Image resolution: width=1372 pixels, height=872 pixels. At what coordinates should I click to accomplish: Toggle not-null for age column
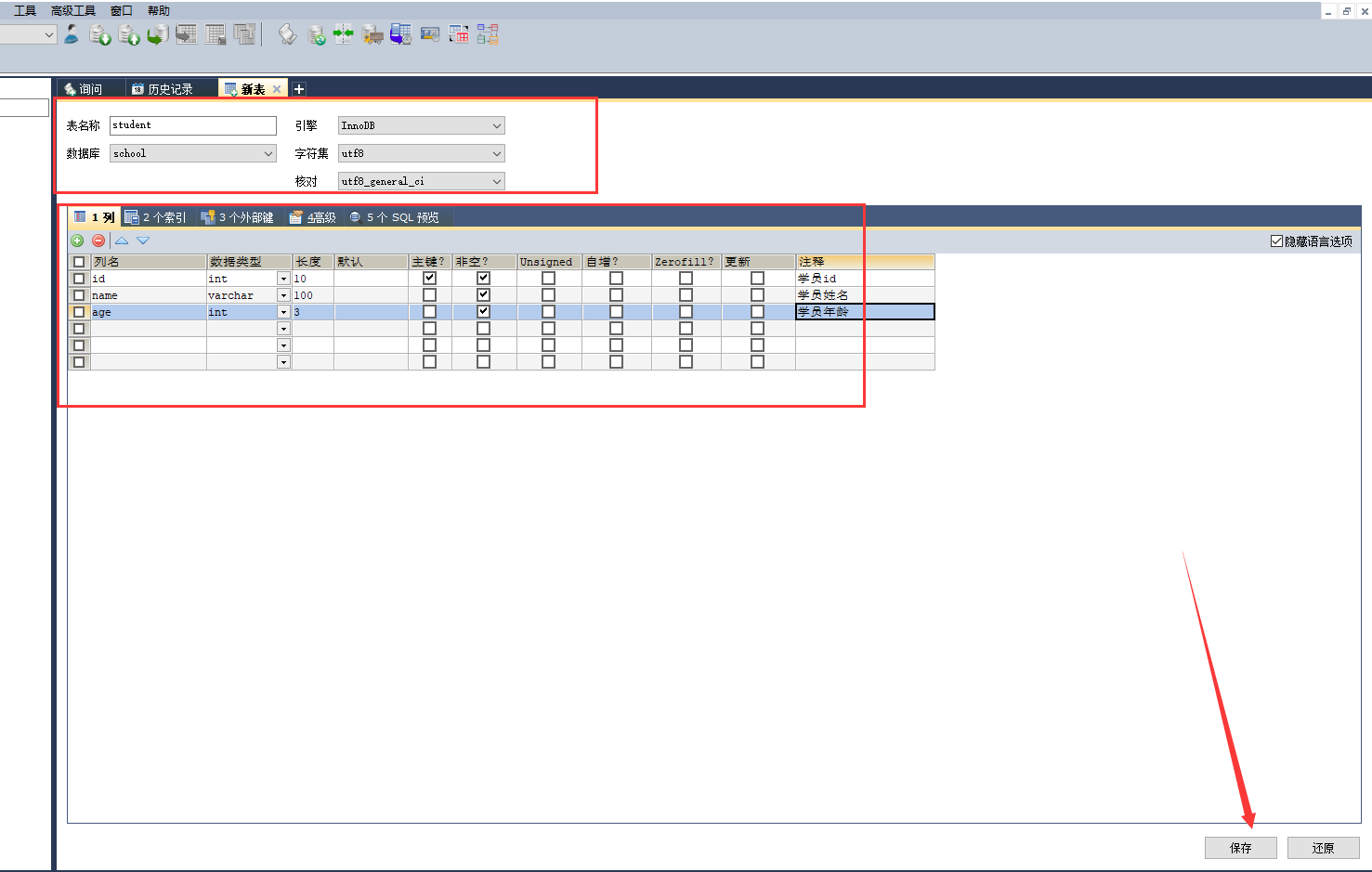(483, 311)
